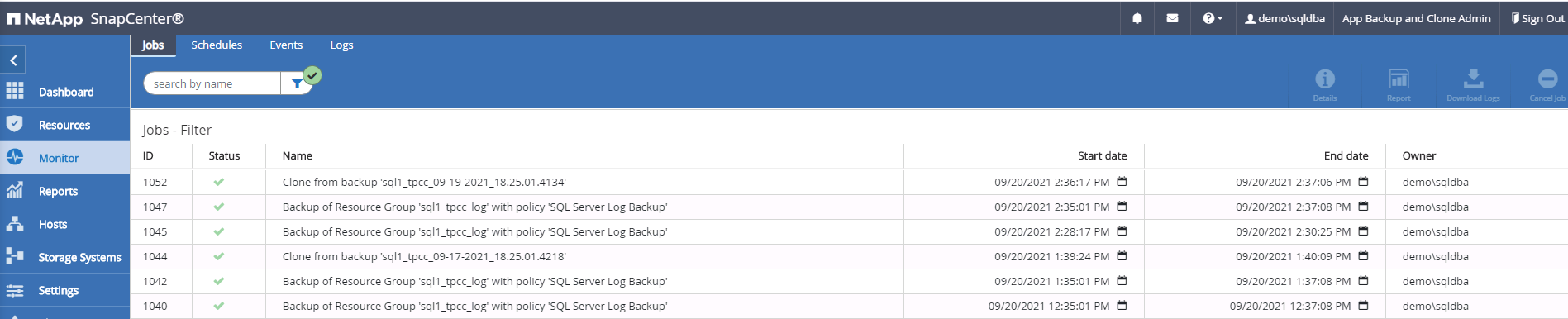
Task: Sort jobs by Status column header
Action: [x=224, y=155]
